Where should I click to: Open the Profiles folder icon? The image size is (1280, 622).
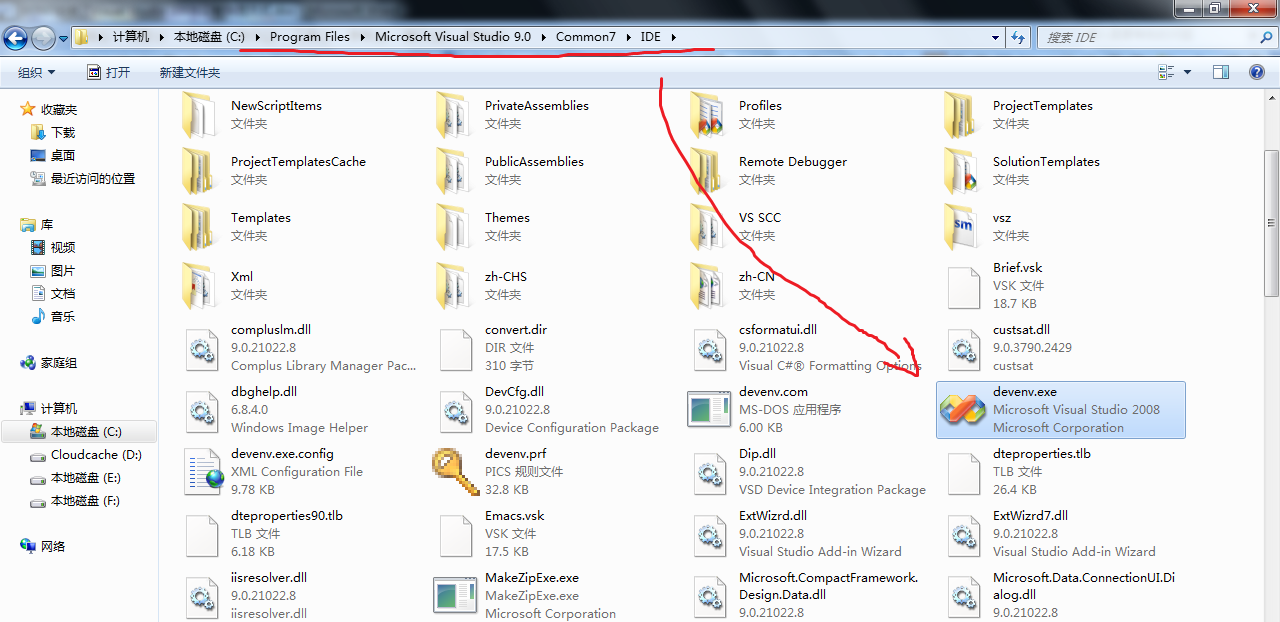[709, 114]
